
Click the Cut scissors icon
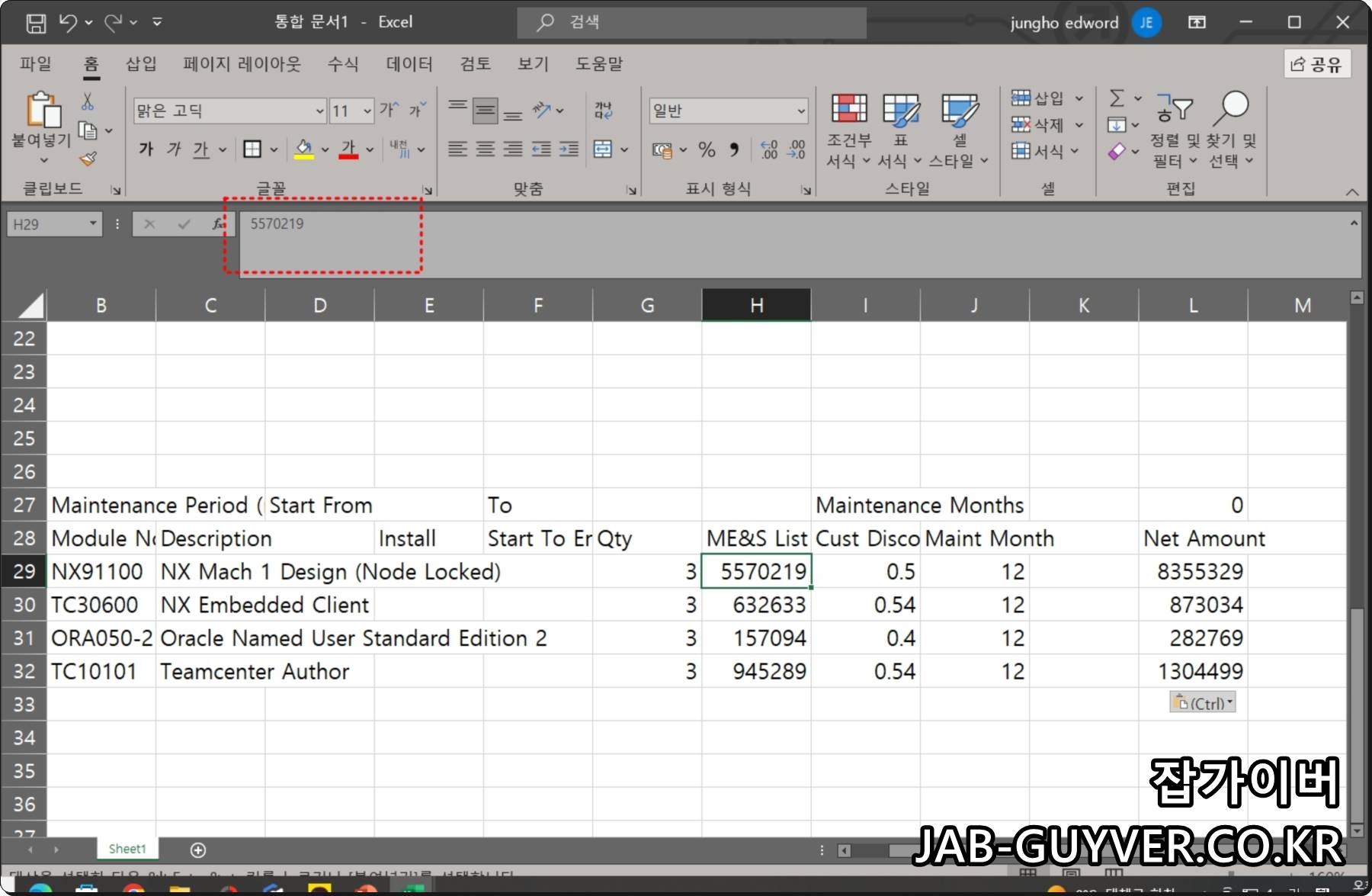pos(88,101)
